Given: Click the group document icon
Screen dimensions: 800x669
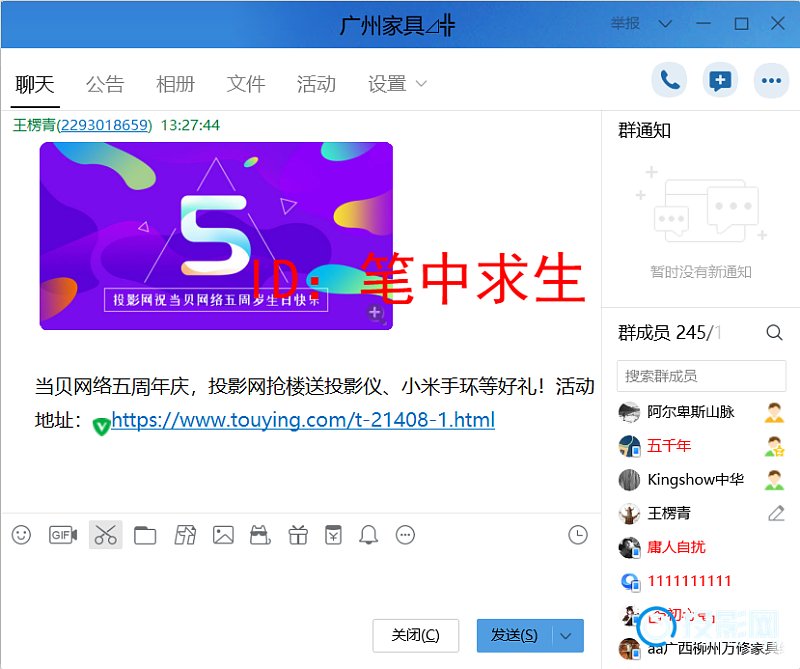Looking at the screenshot, I should tap(185, 535).
